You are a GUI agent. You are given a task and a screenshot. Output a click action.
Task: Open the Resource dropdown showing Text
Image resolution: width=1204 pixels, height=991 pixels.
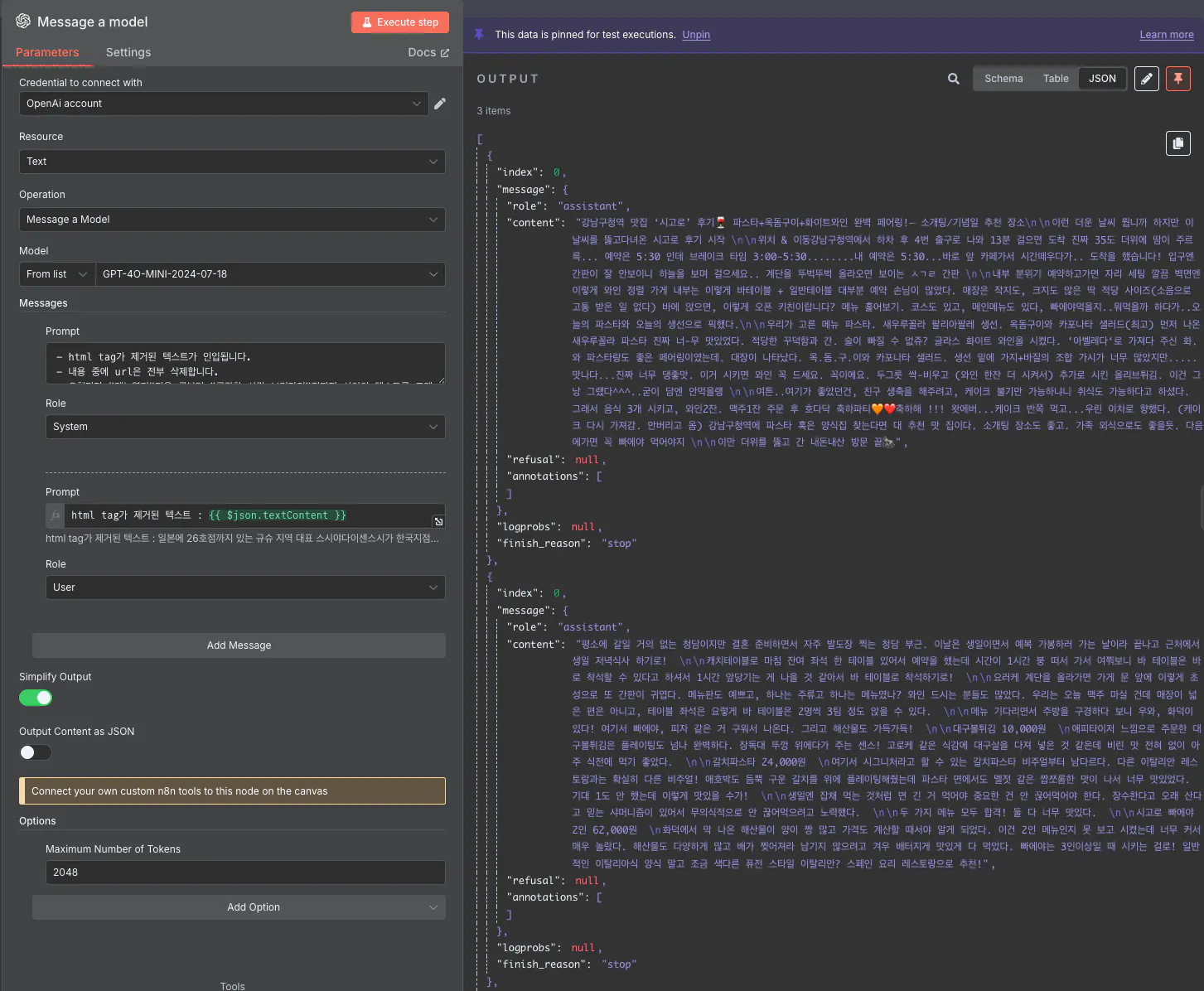232,162
